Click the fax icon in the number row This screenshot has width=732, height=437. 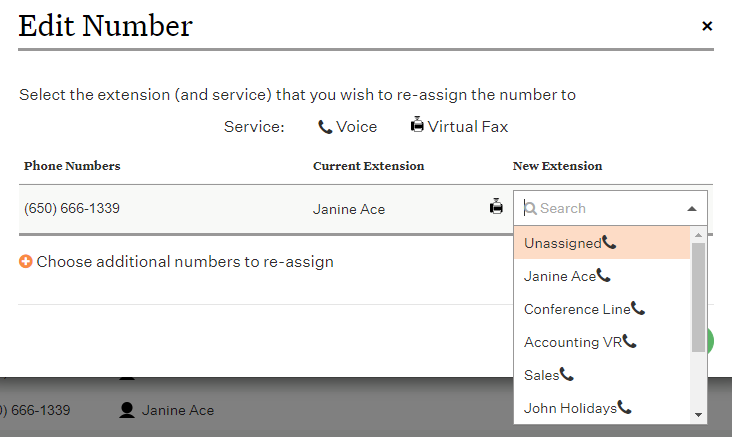[x=496, y=207]
